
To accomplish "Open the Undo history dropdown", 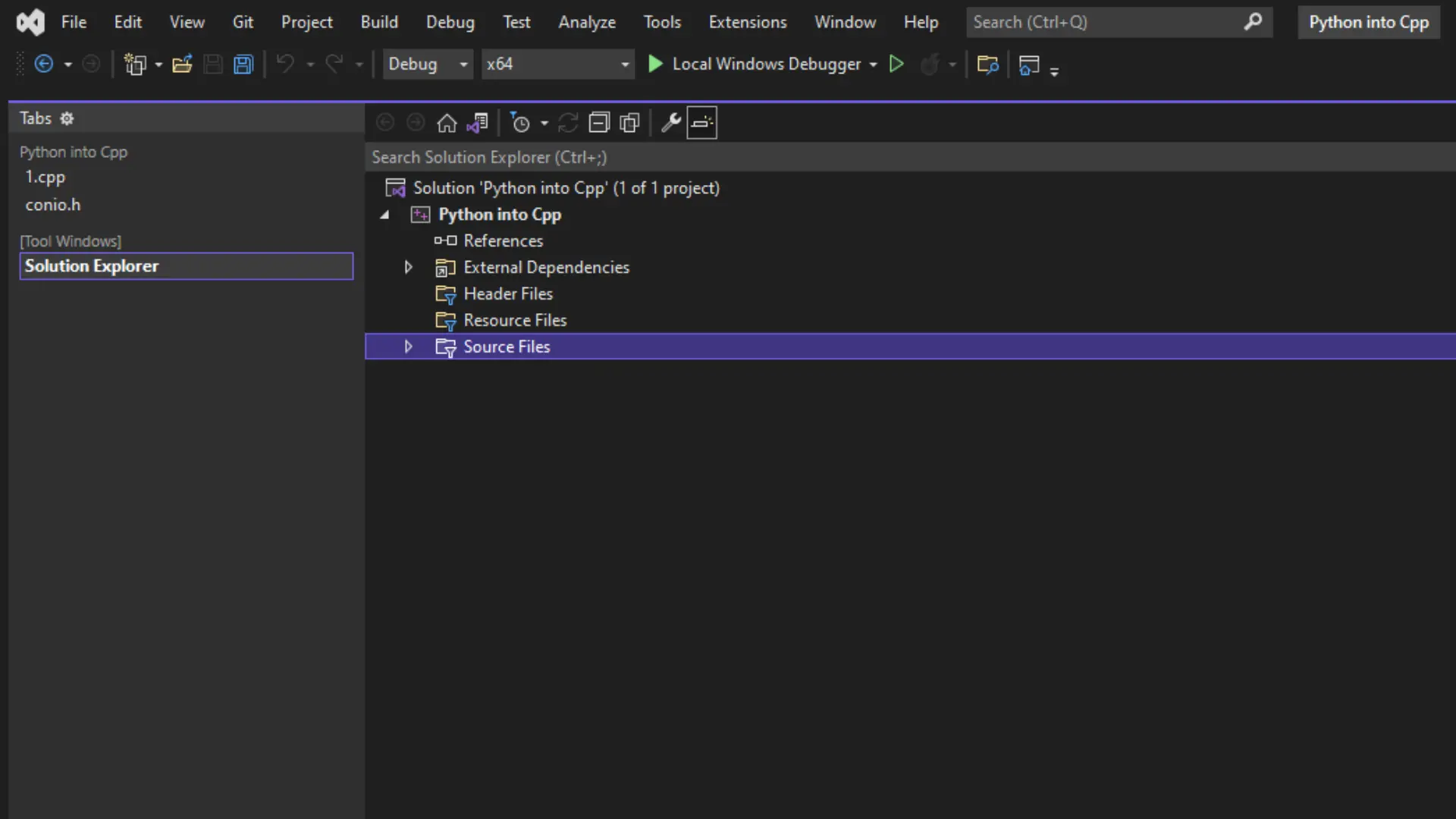I will click(310, 65).
